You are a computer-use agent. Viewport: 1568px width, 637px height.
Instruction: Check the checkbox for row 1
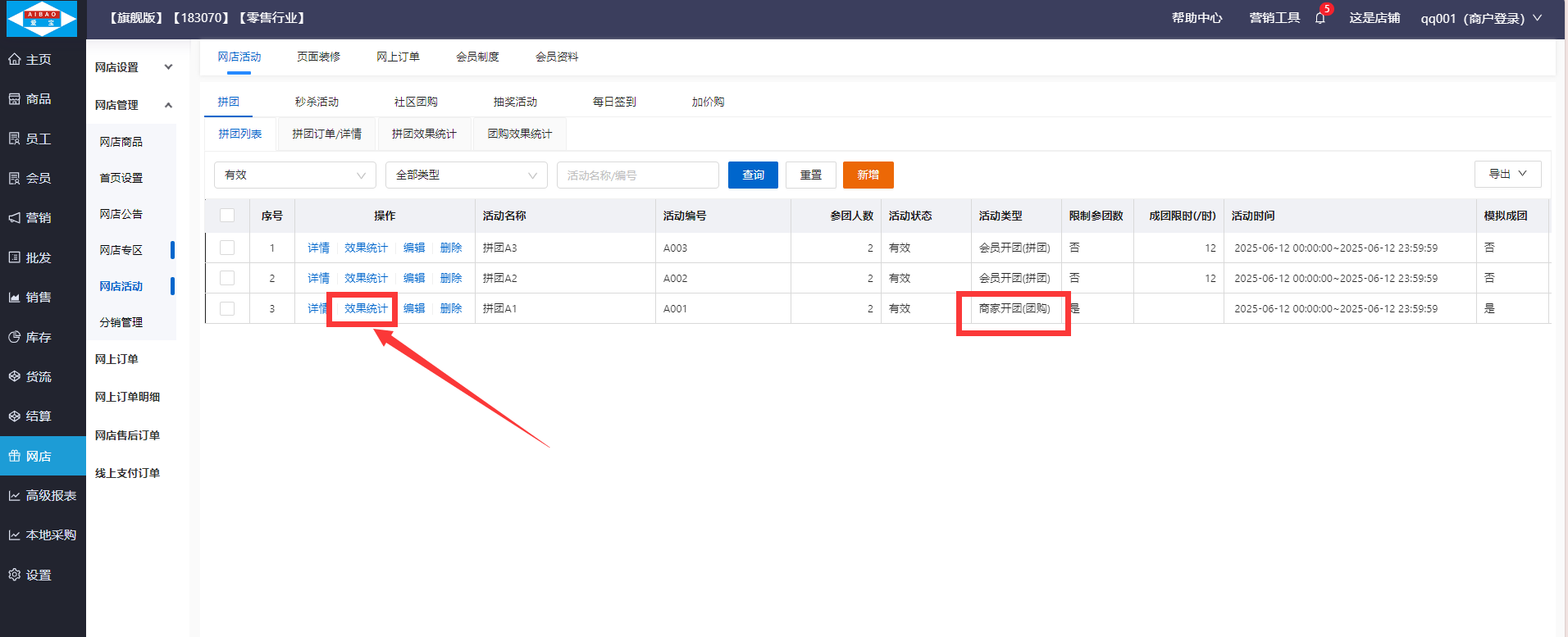[227, 248]
